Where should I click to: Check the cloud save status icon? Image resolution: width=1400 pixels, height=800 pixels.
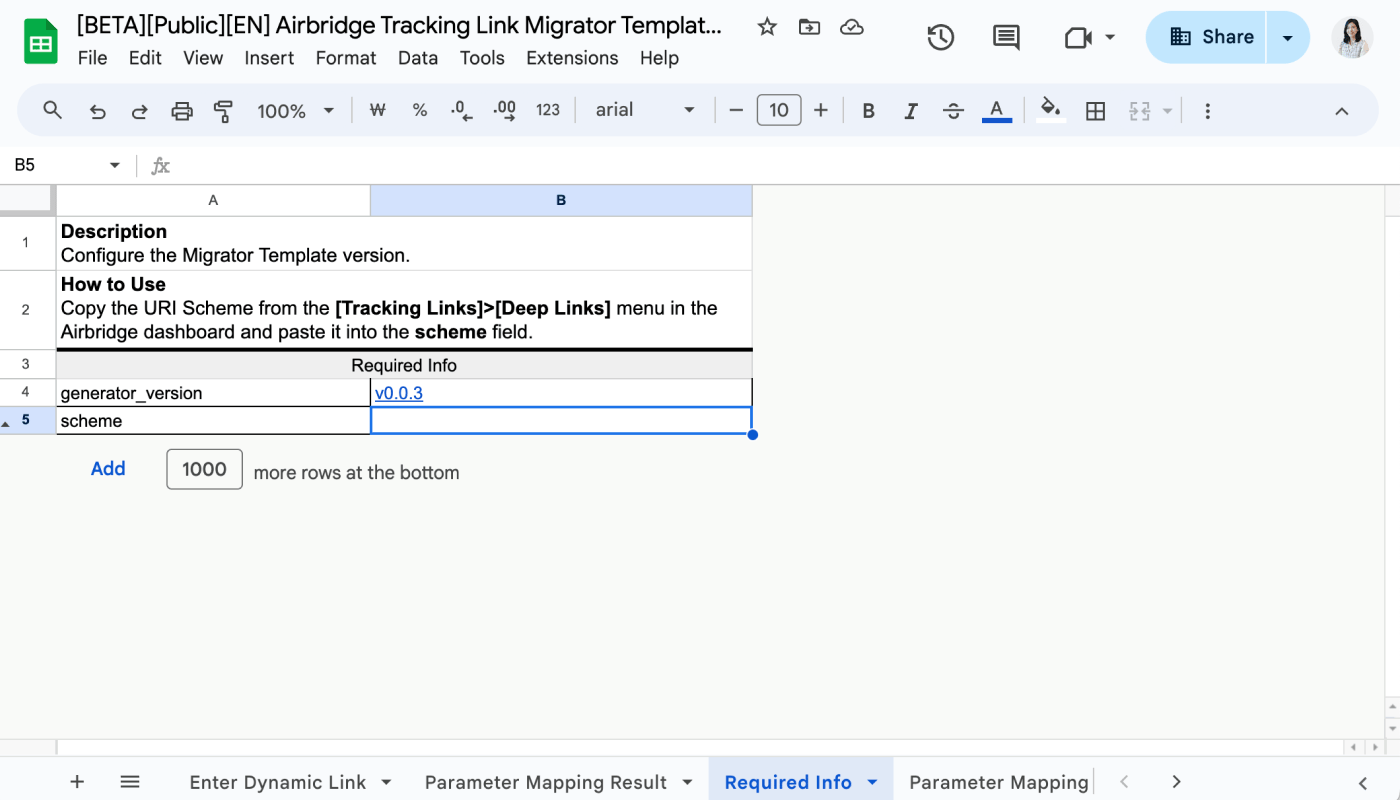852,27
